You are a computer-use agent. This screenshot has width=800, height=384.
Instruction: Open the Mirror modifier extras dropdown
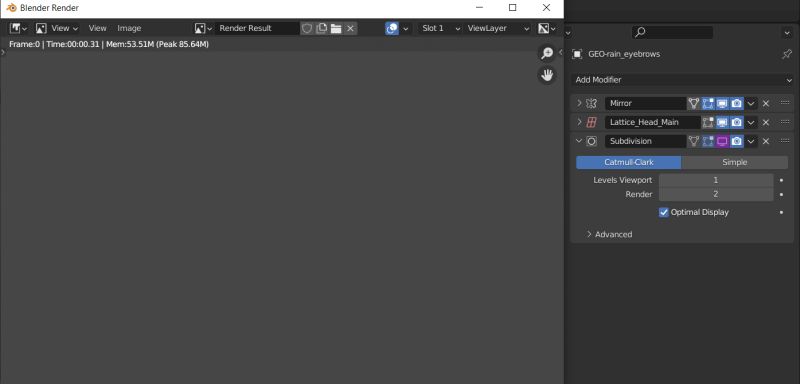point(751,104)
